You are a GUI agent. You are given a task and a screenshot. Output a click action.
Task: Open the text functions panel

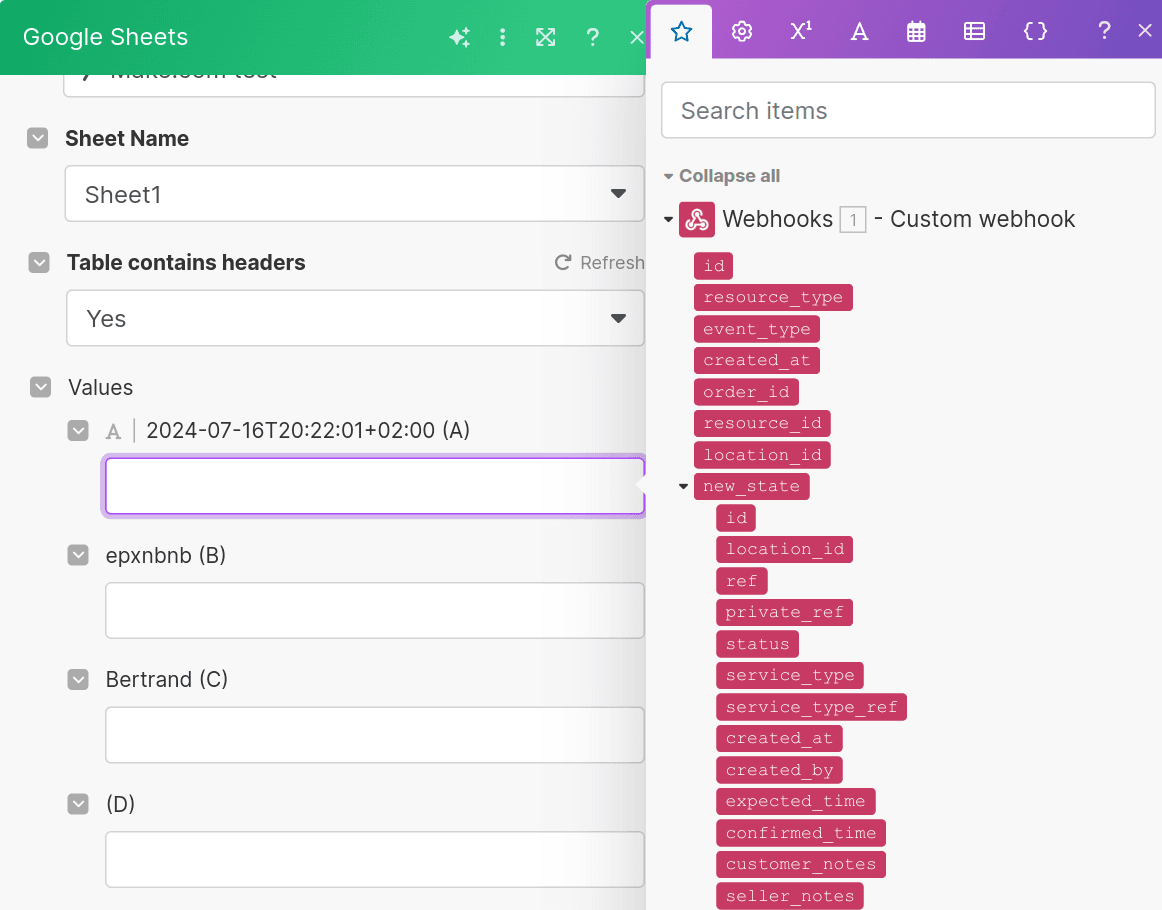click(x=858, y=31)
